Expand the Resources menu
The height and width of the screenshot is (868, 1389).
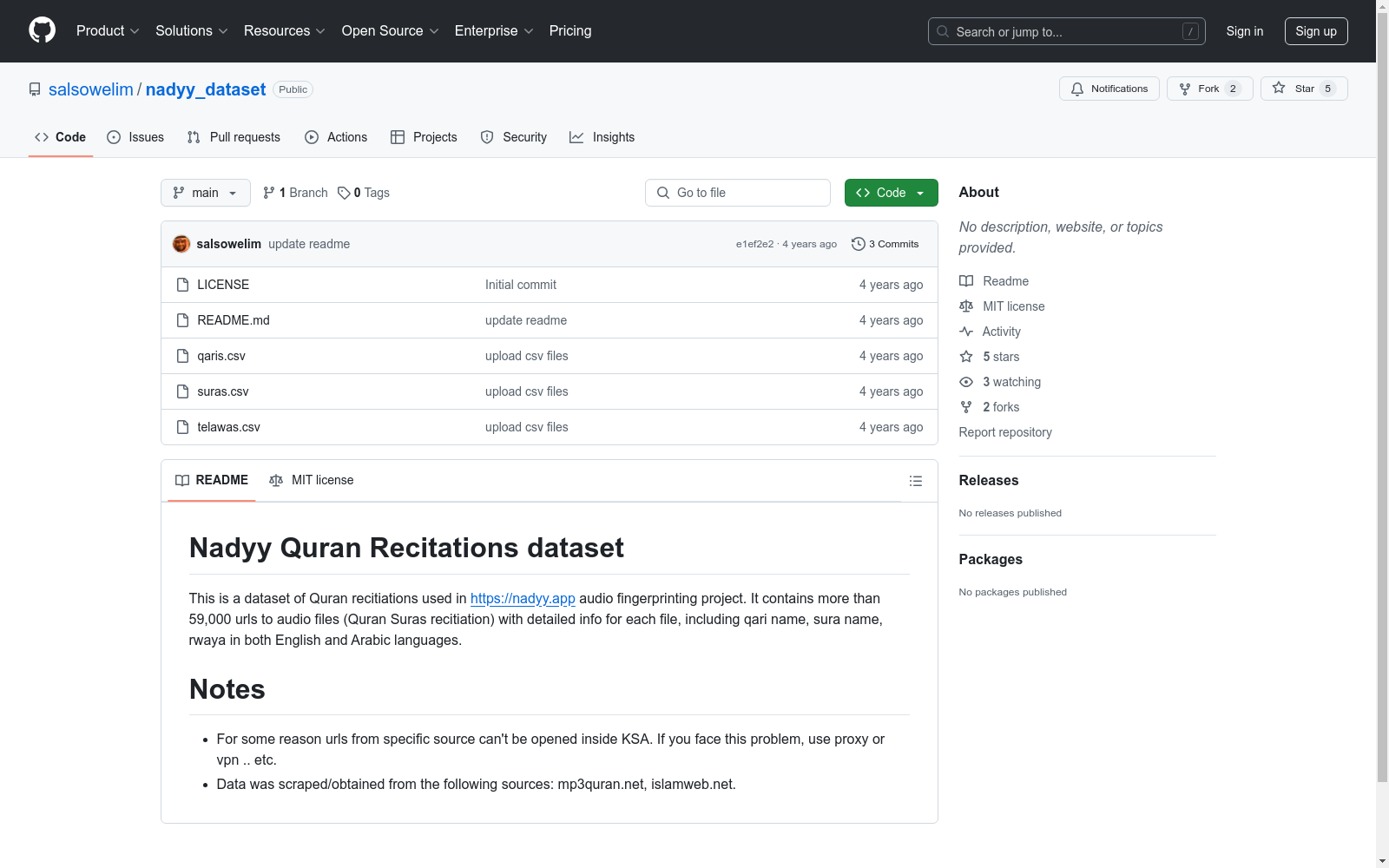coord(285,31)
